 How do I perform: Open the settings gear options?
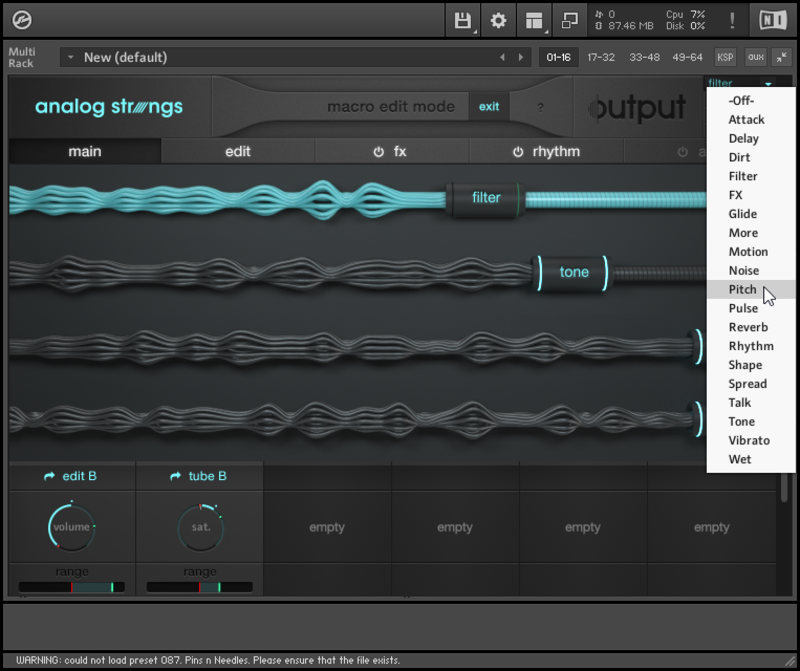(x=498, y=21)
